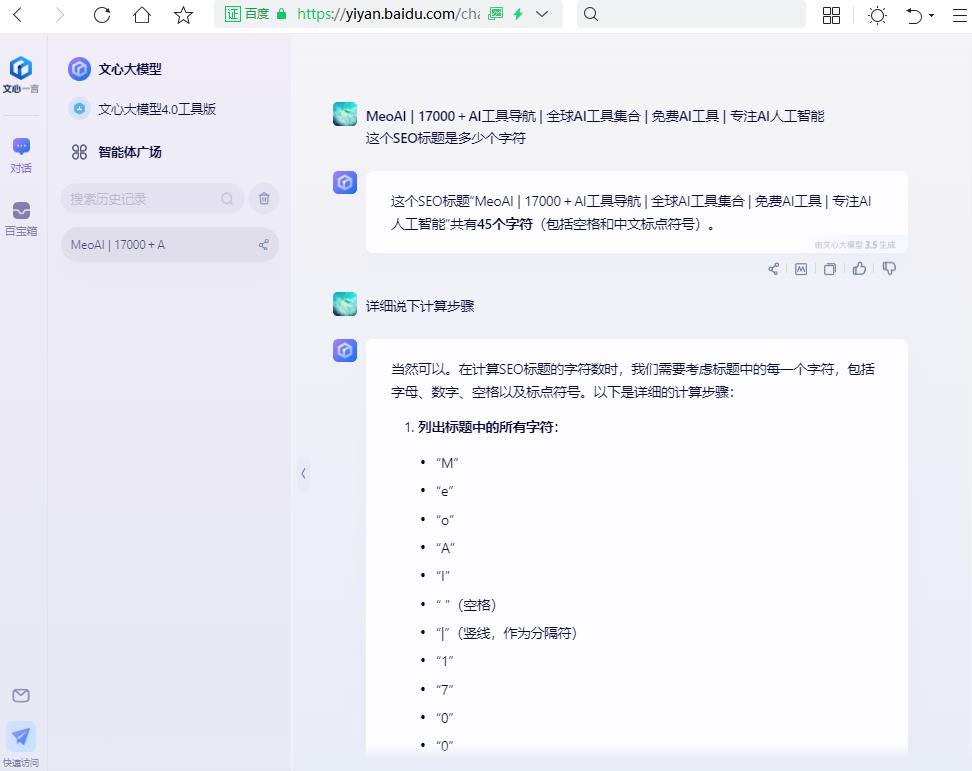972x771 pixels.
Task: Click the 快速访问 paper plane icon
Action: (21, 737)
